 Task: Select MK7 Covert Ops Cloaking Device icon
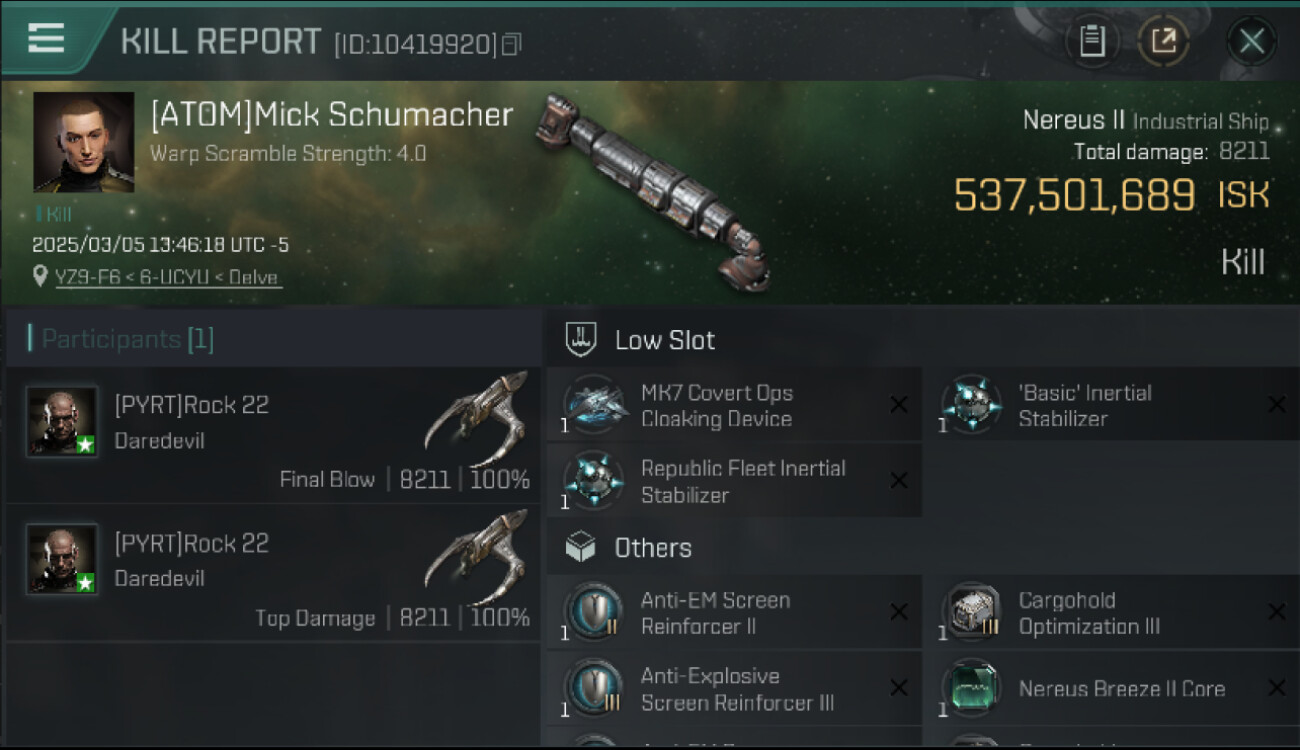pyautogui.click(x=595, y=406)
